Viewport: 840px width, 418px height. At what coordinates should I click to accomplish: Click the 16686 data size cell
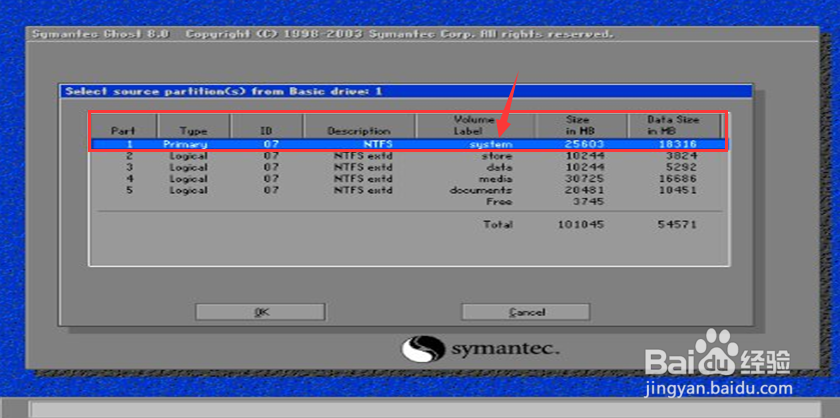point(678,178)
